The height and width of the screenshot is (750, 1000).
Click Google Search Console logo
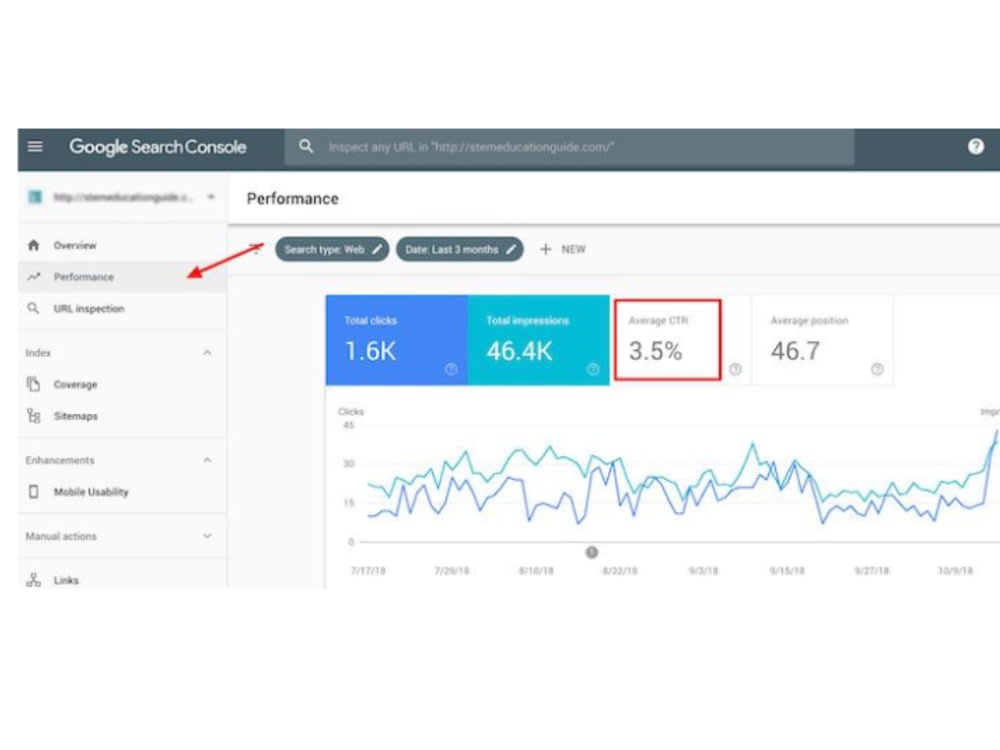[x=158, y=147]
